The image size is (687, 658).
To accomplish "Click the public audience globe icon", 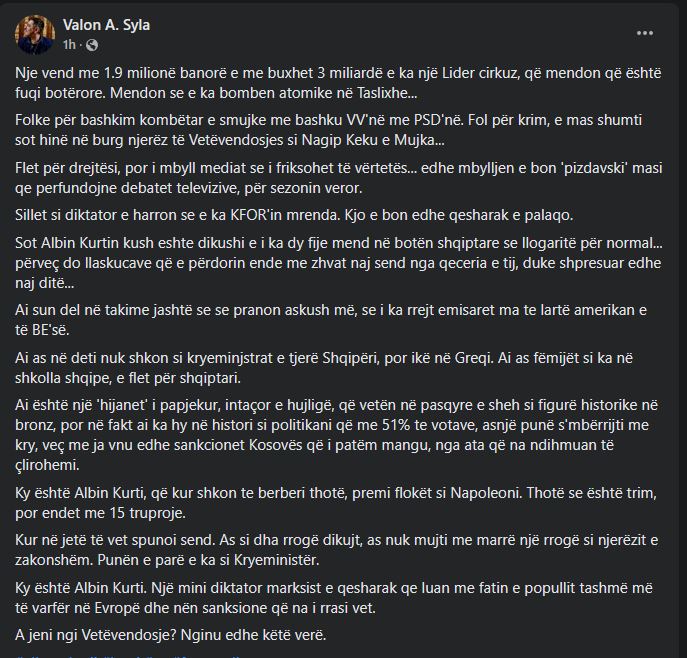I will (x=92, y=45).
